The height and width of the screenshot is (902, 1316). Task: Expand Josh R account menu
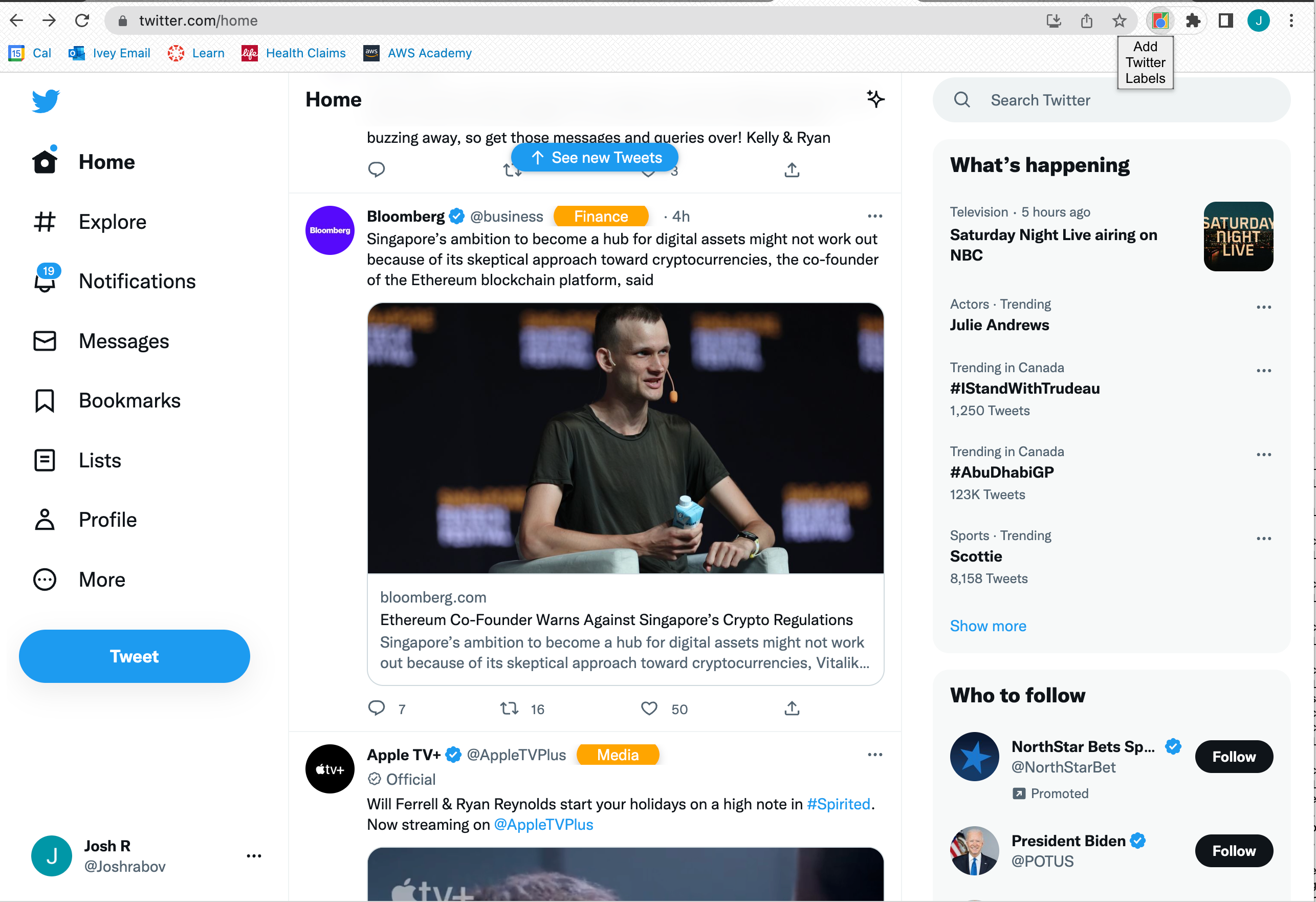pos(254,855)
